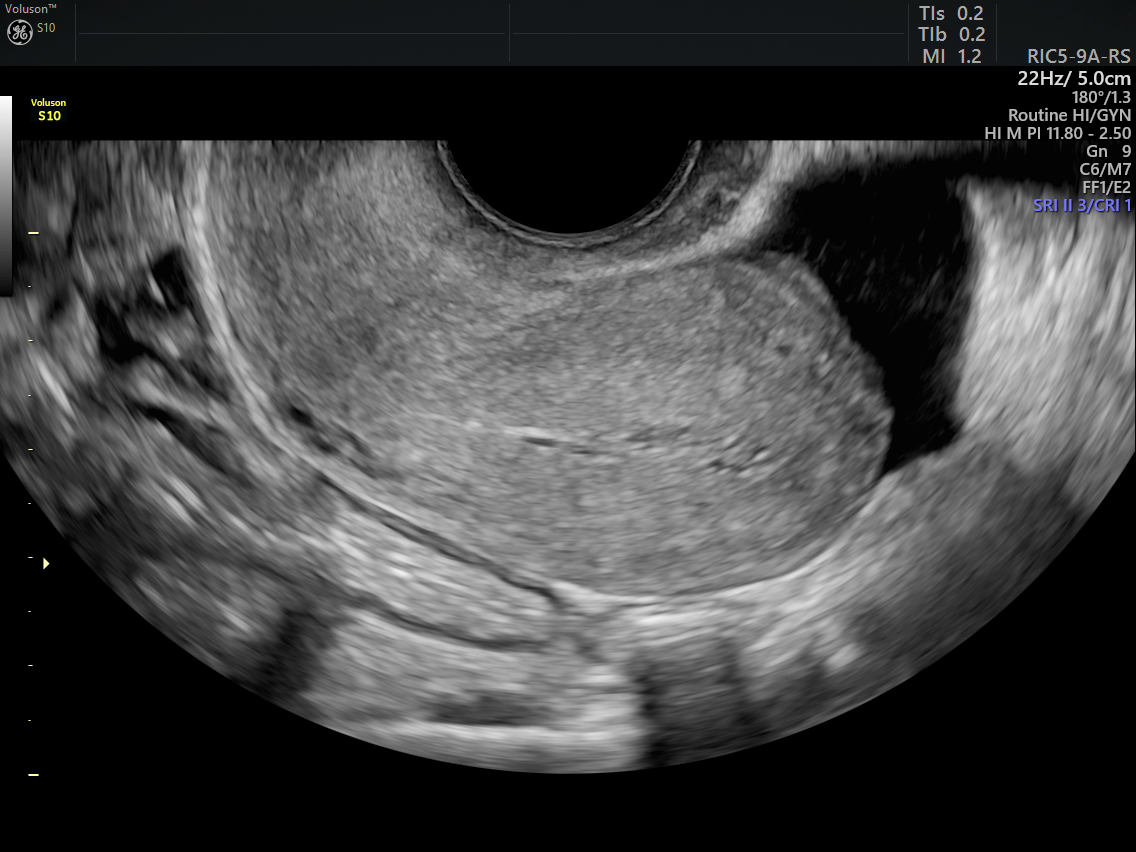Click 'HI M PI 11.80 - 2.50' text

pyautogui.click(x=1058, y=133)
